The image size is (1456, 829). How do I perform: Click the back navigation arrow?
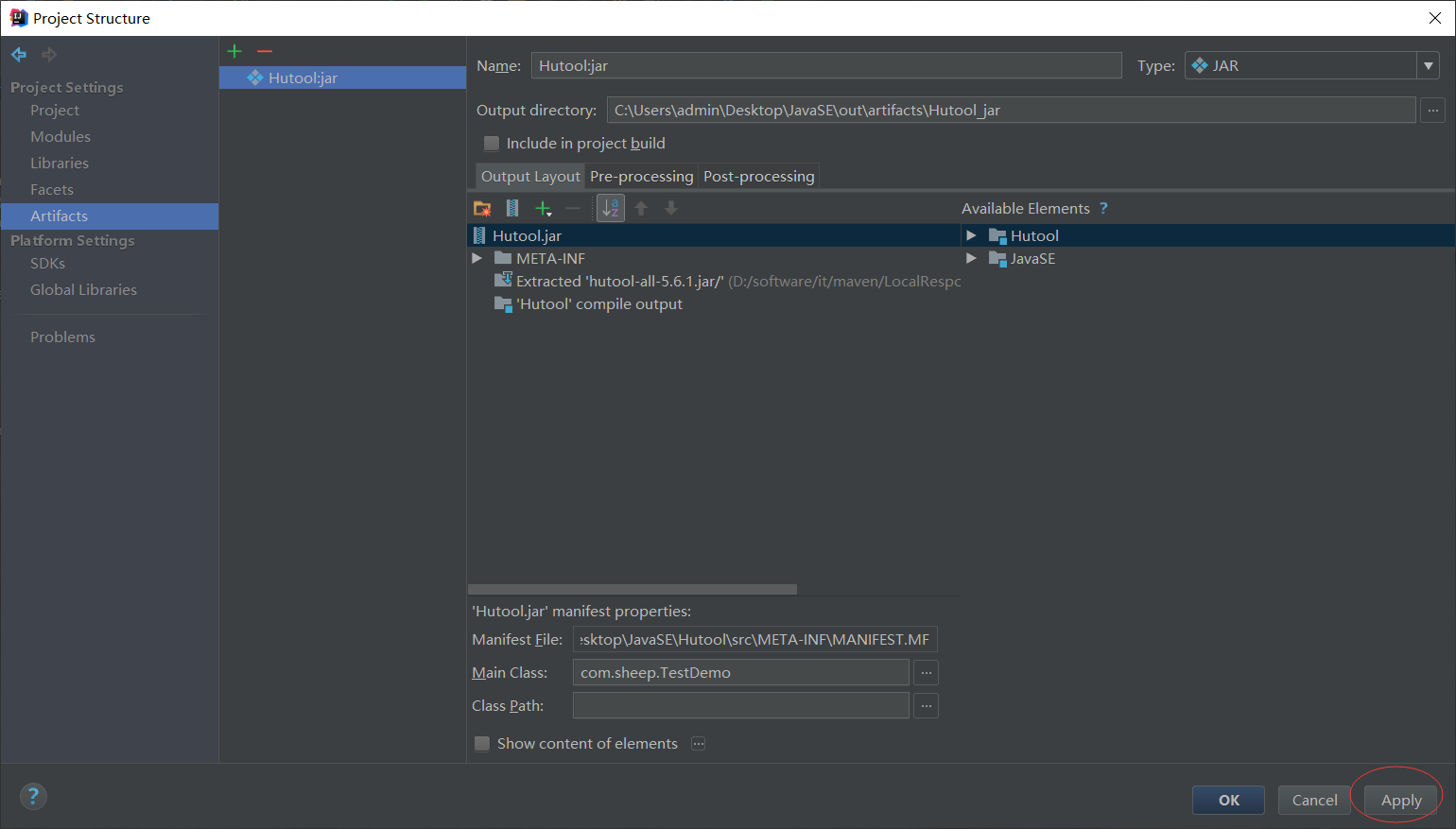pos(19,55)
